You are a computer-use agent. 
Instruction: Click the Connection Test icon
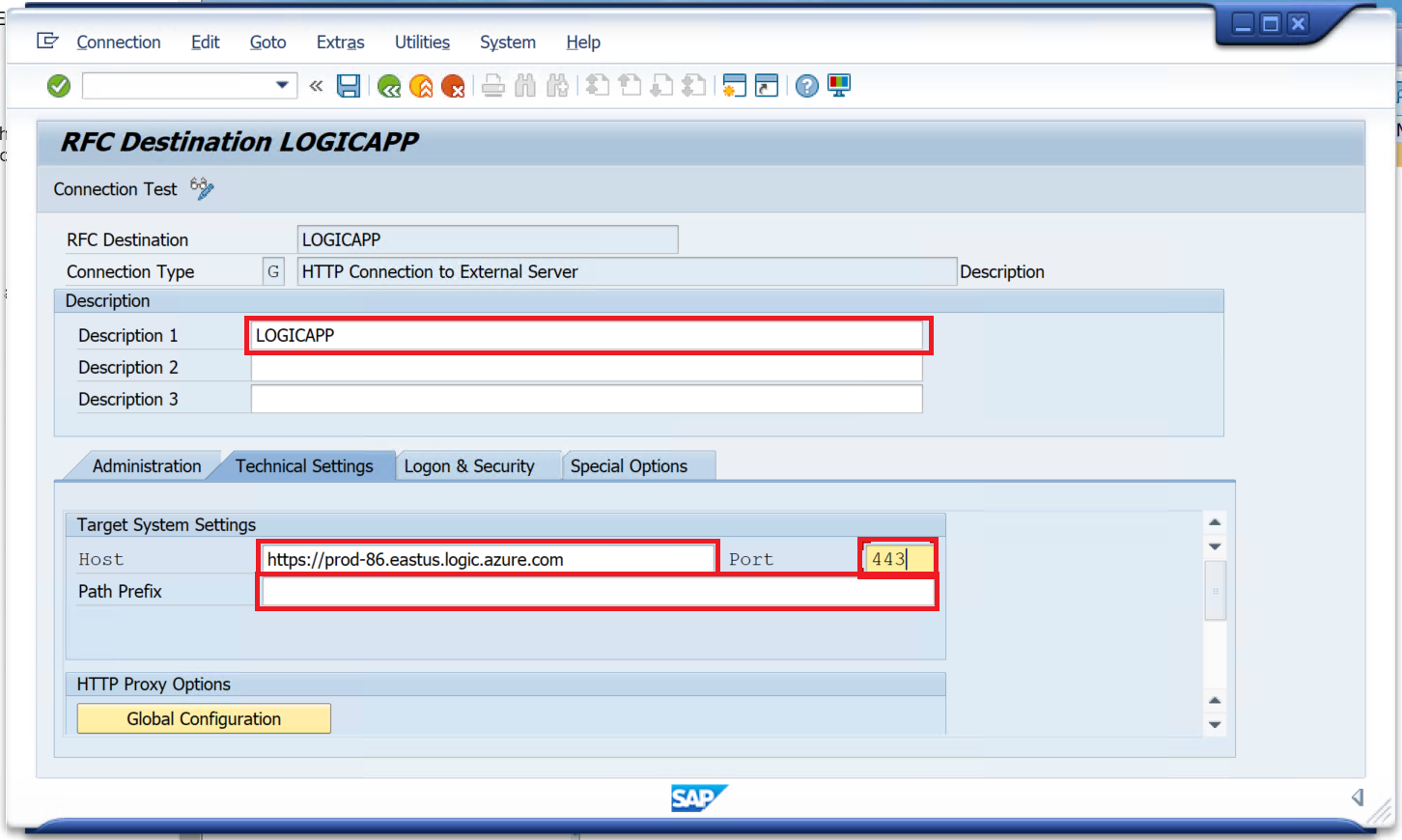point(202,188)
